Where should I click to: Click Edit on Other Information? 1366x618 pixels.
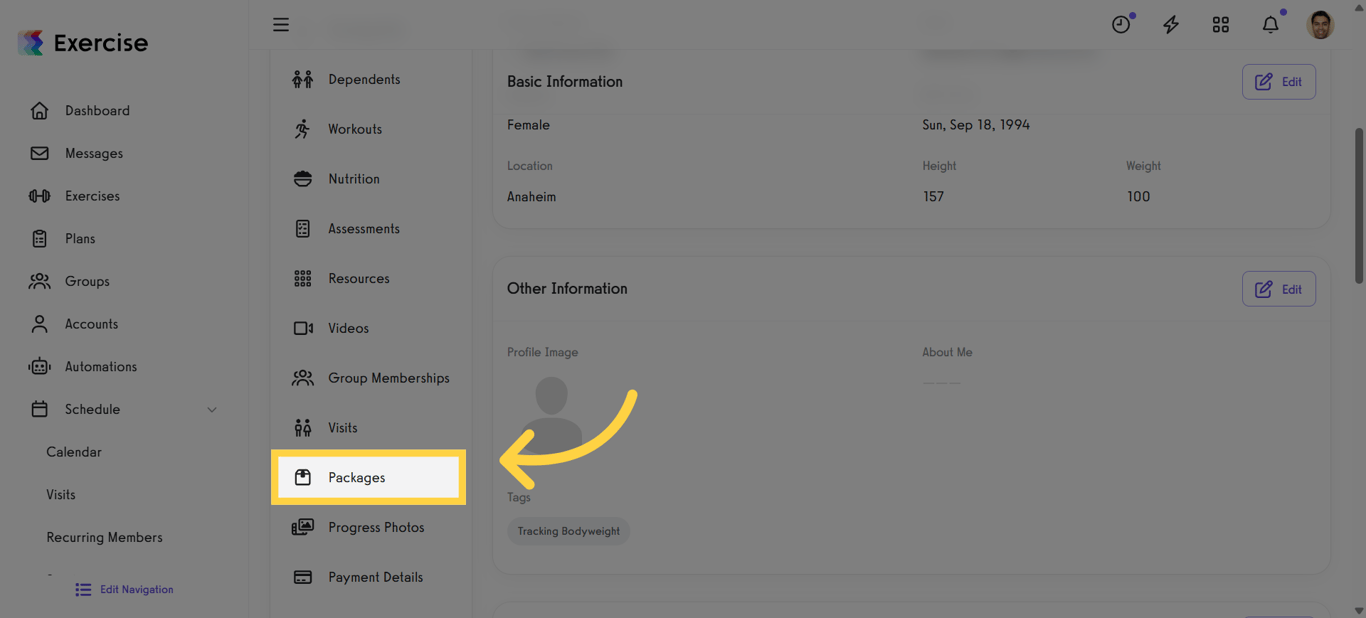(1279, 288)
